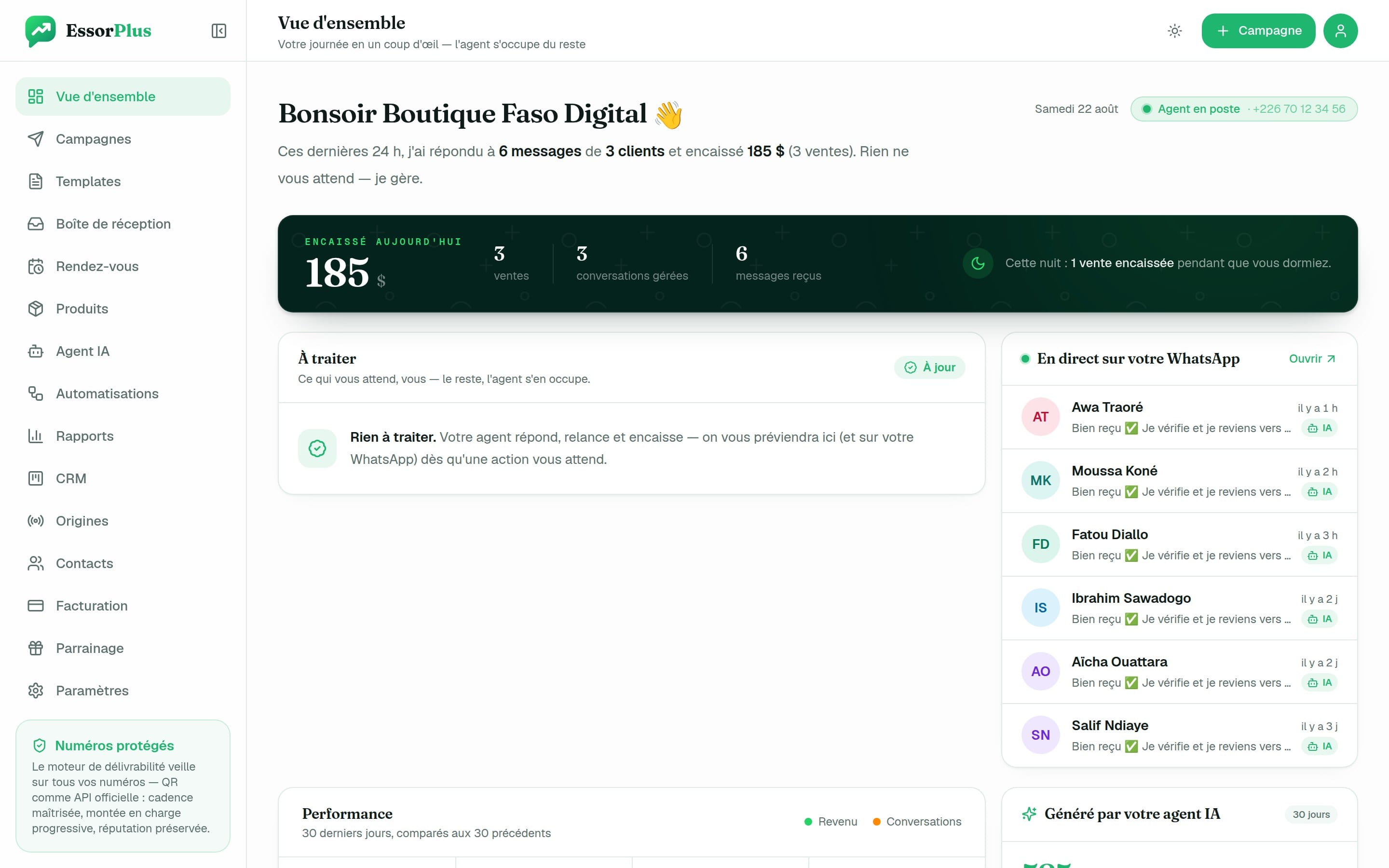The image size is (1389, 868).
Task: Open Fatou Diallo conversation
Action: point(1179,544)
